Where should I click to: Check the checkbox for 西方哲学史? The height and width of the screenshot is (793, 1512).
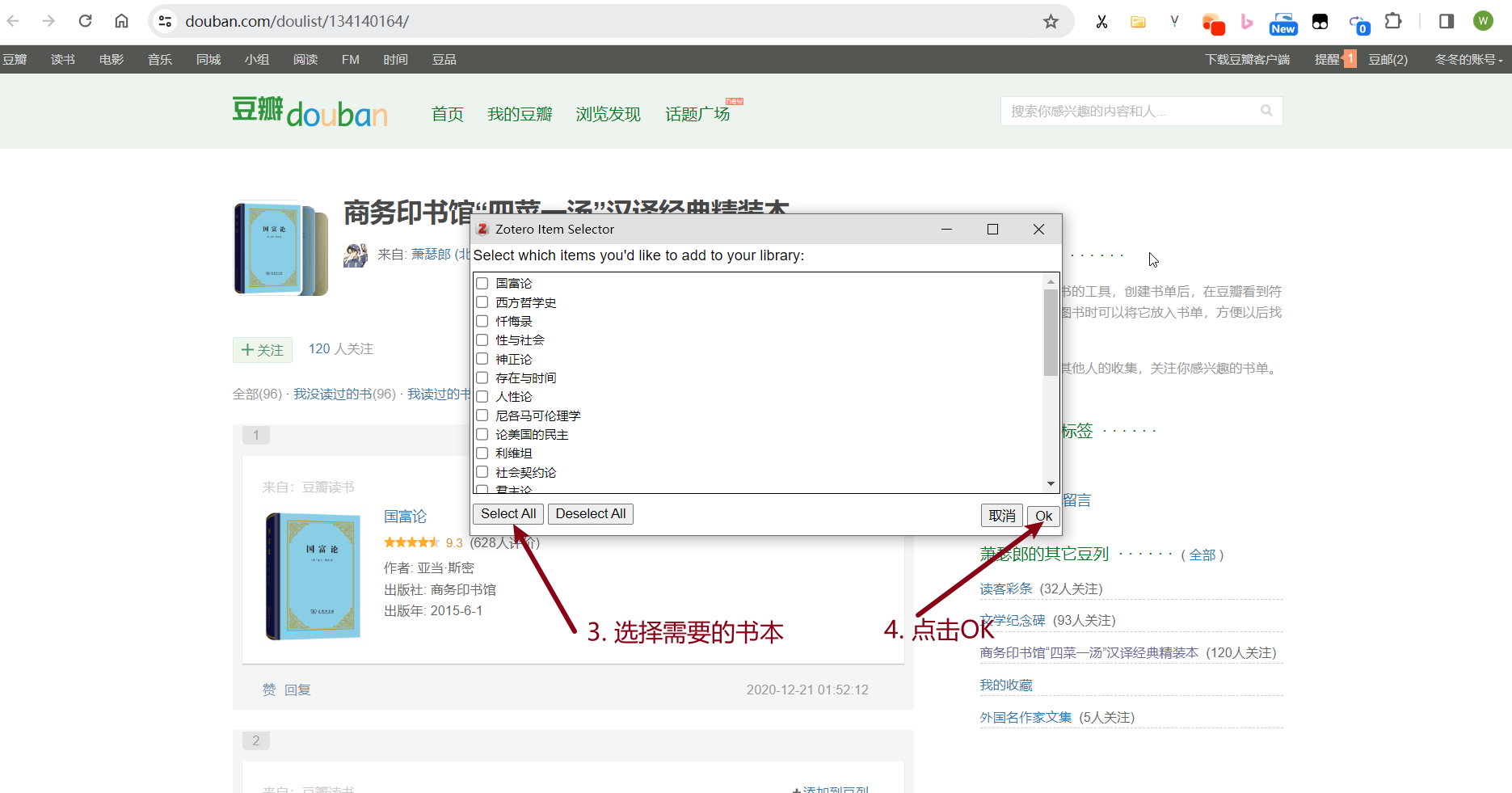482,302
